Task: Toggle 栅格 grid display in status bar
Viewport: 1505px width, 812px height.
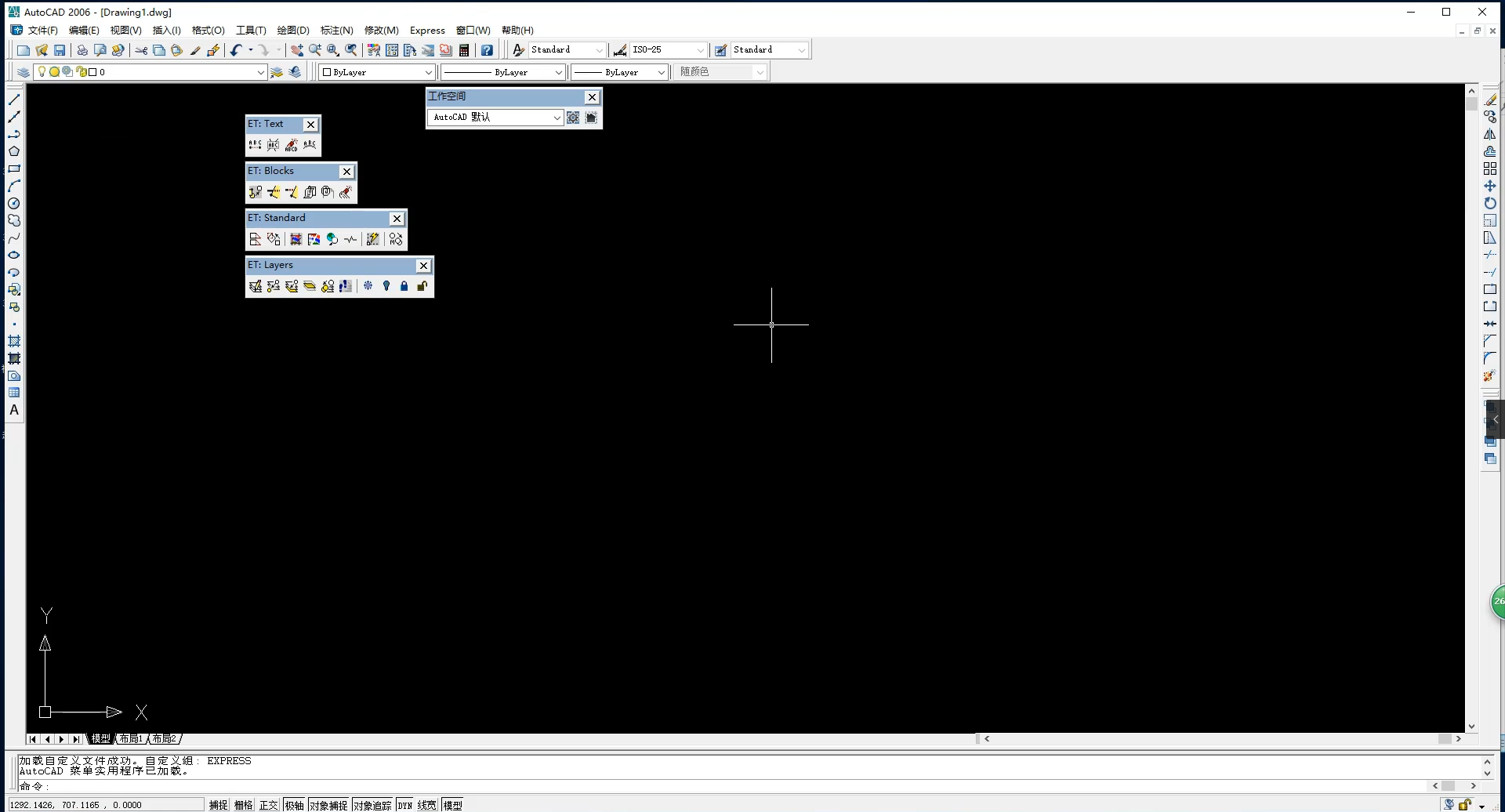Action: (244, 805)
